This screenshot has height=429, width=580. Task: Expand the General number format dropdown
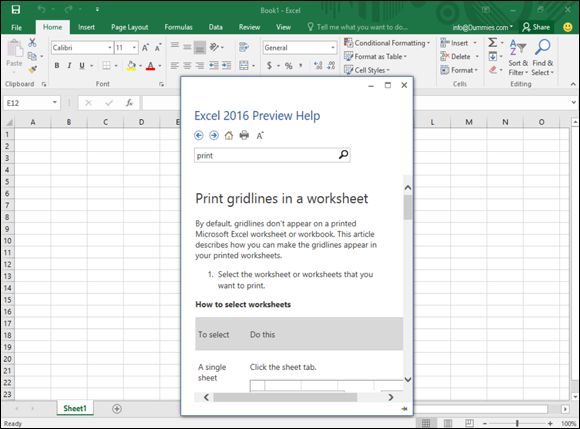pos(333,47)
